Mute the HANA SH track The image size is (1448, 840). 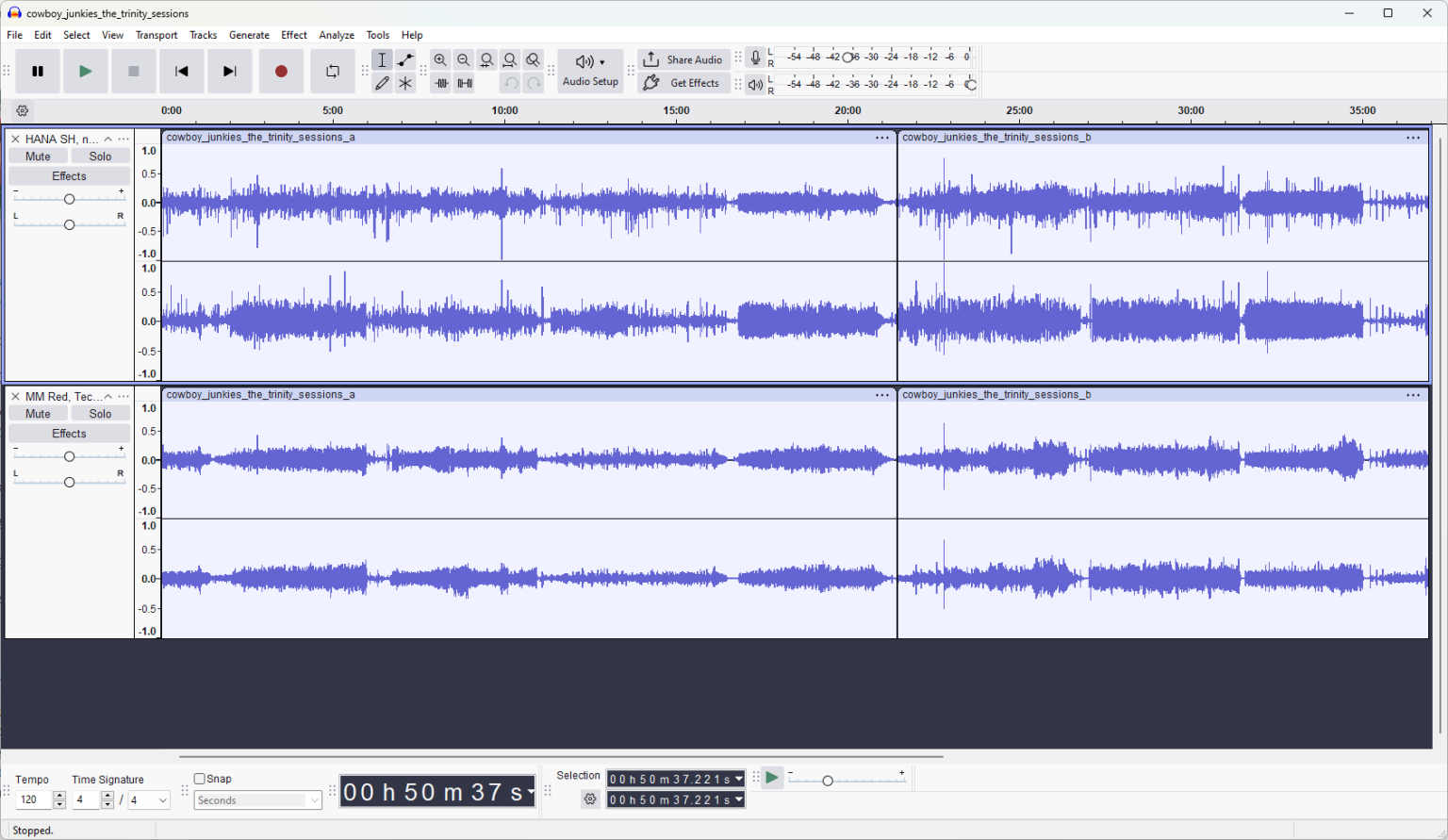[39, 156]
